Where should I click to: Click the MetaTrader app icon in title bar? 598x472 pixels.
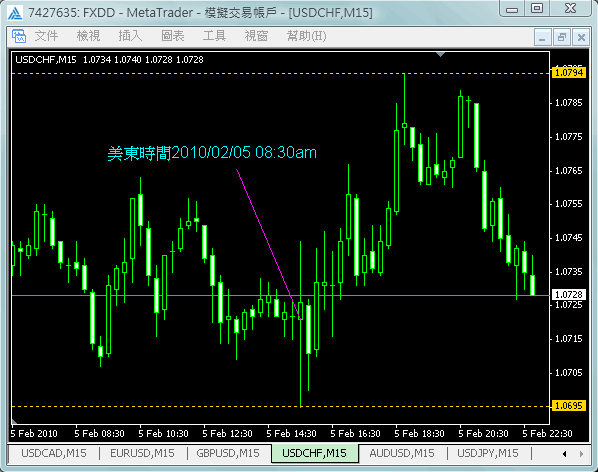(15, 13)
